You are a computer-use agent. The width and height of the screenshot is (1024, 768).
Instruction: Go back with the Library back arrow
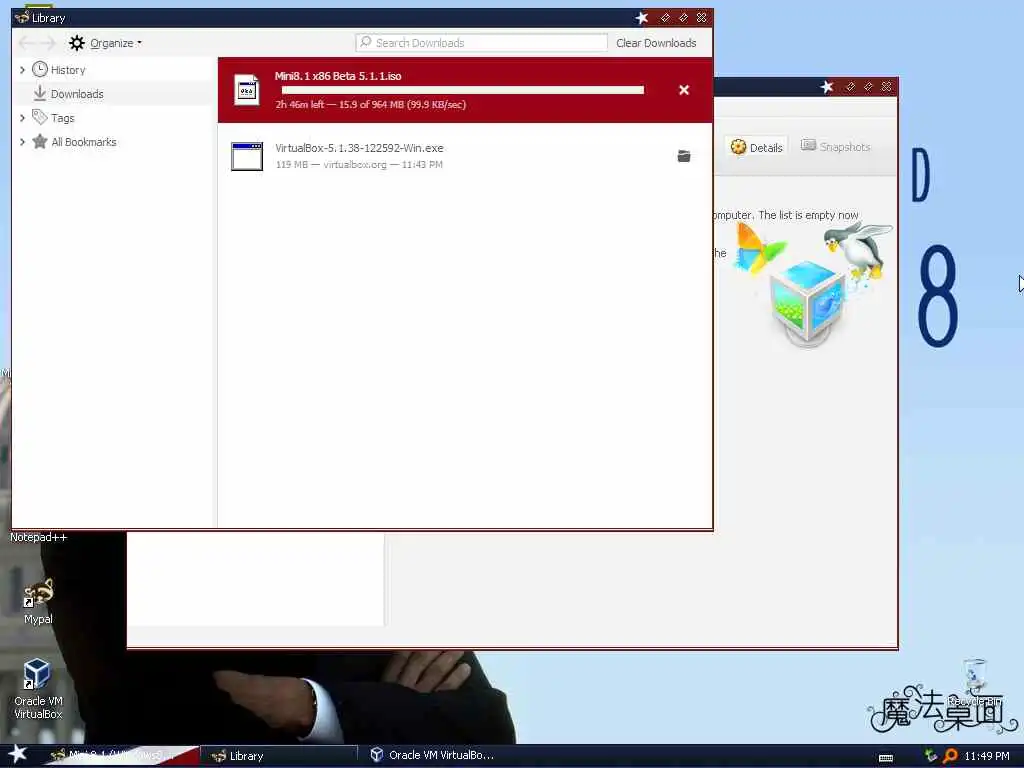pos(26,43)
